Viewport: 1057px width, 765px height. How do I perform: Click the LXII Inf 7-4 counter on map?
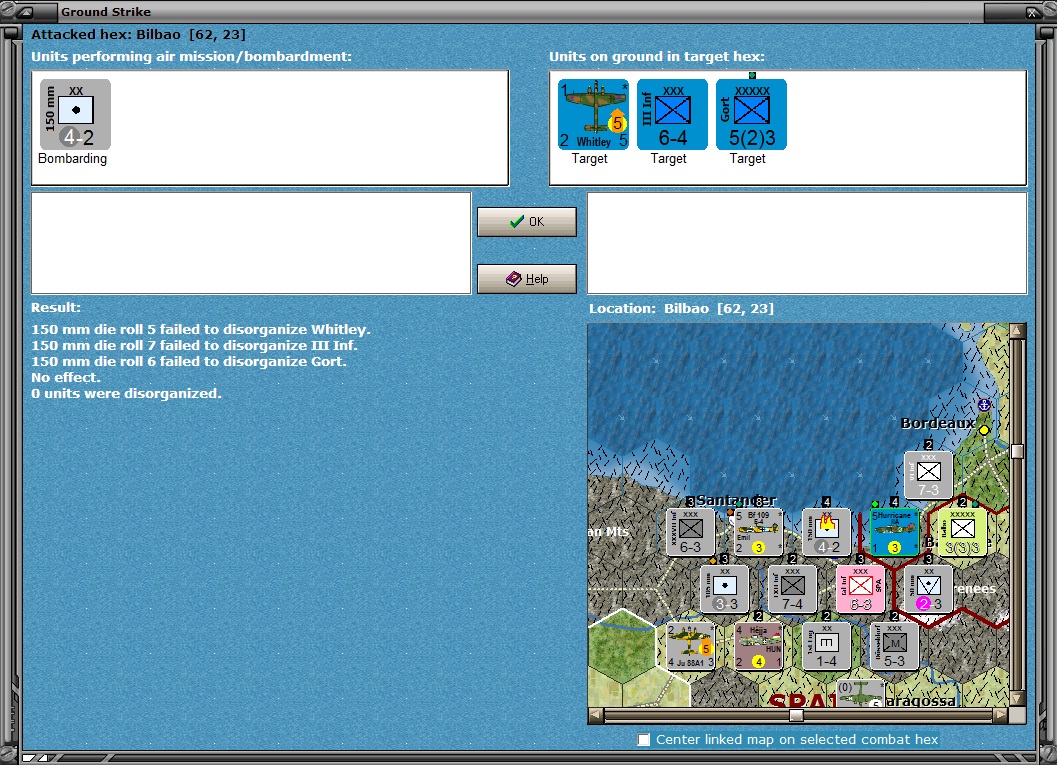(x=792, y=589)
